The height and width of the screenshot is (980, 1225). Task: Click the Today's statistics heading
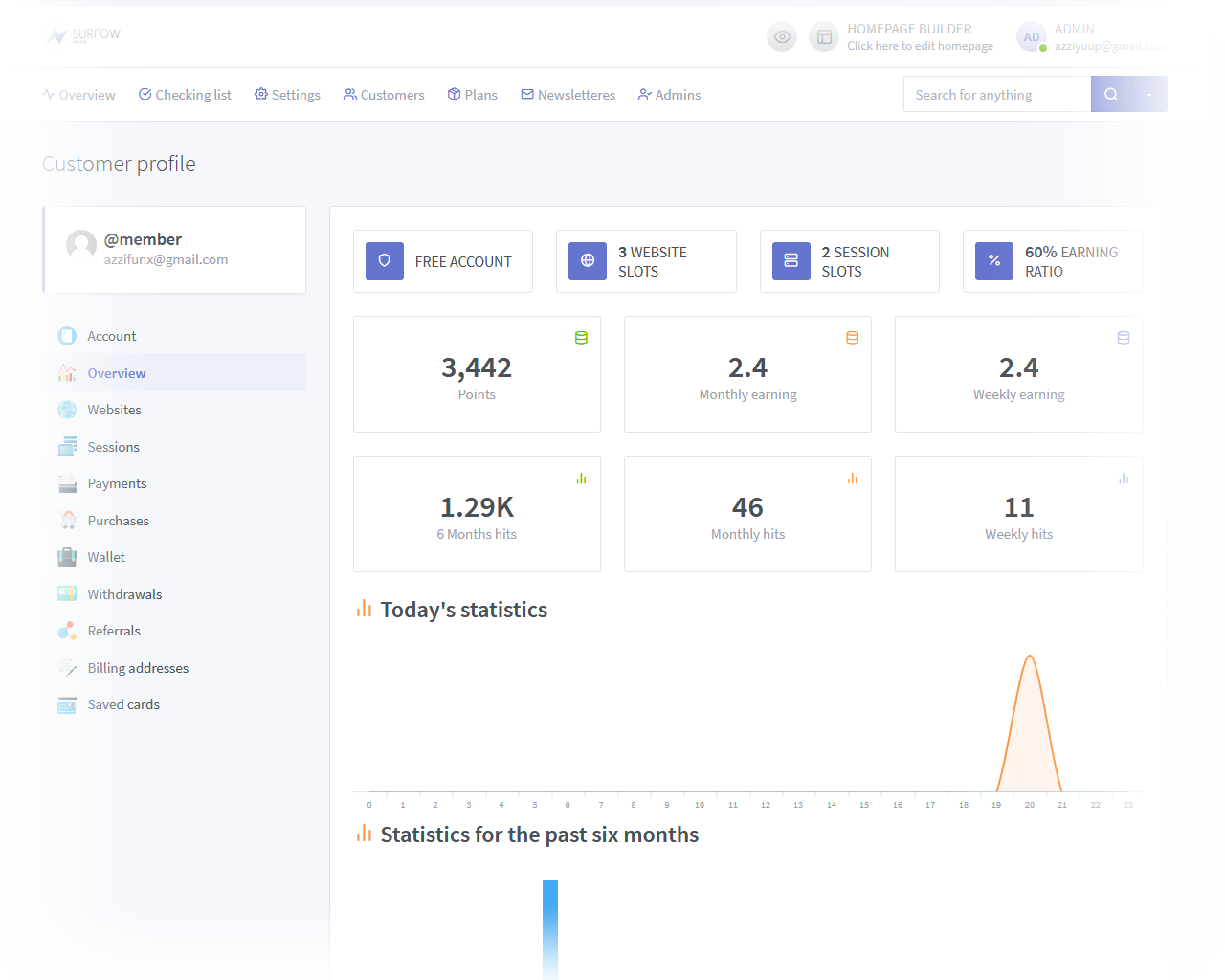[464, 610]
